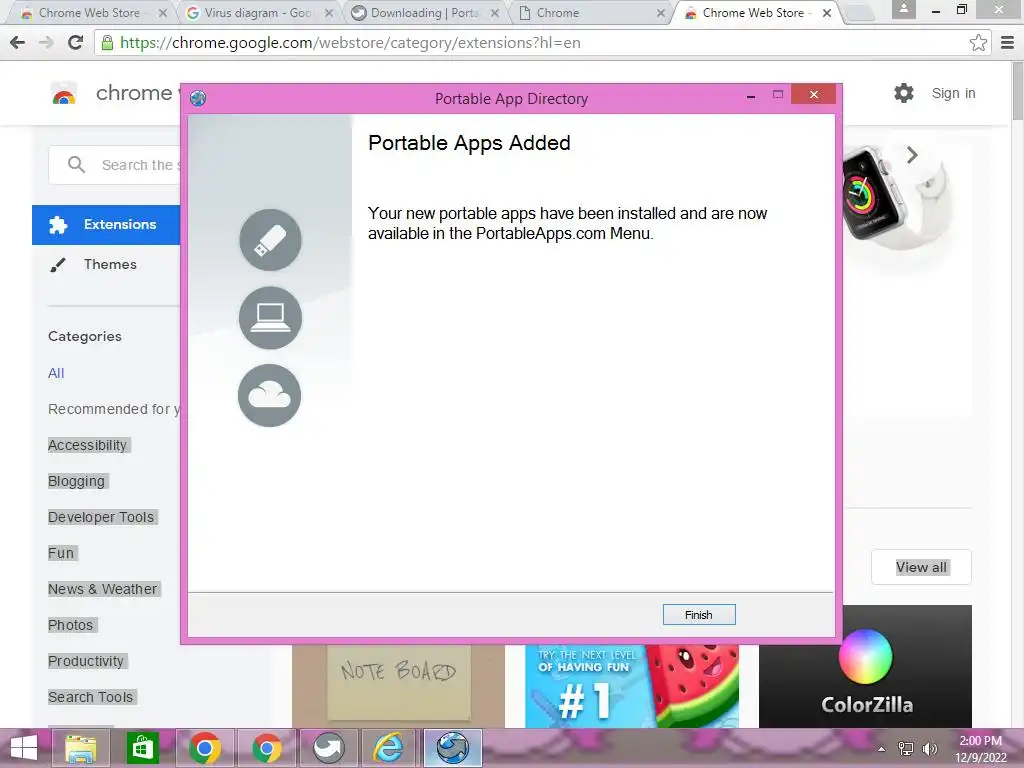
Task: Click the second Chrome taskbar icon
Action: 266,748
